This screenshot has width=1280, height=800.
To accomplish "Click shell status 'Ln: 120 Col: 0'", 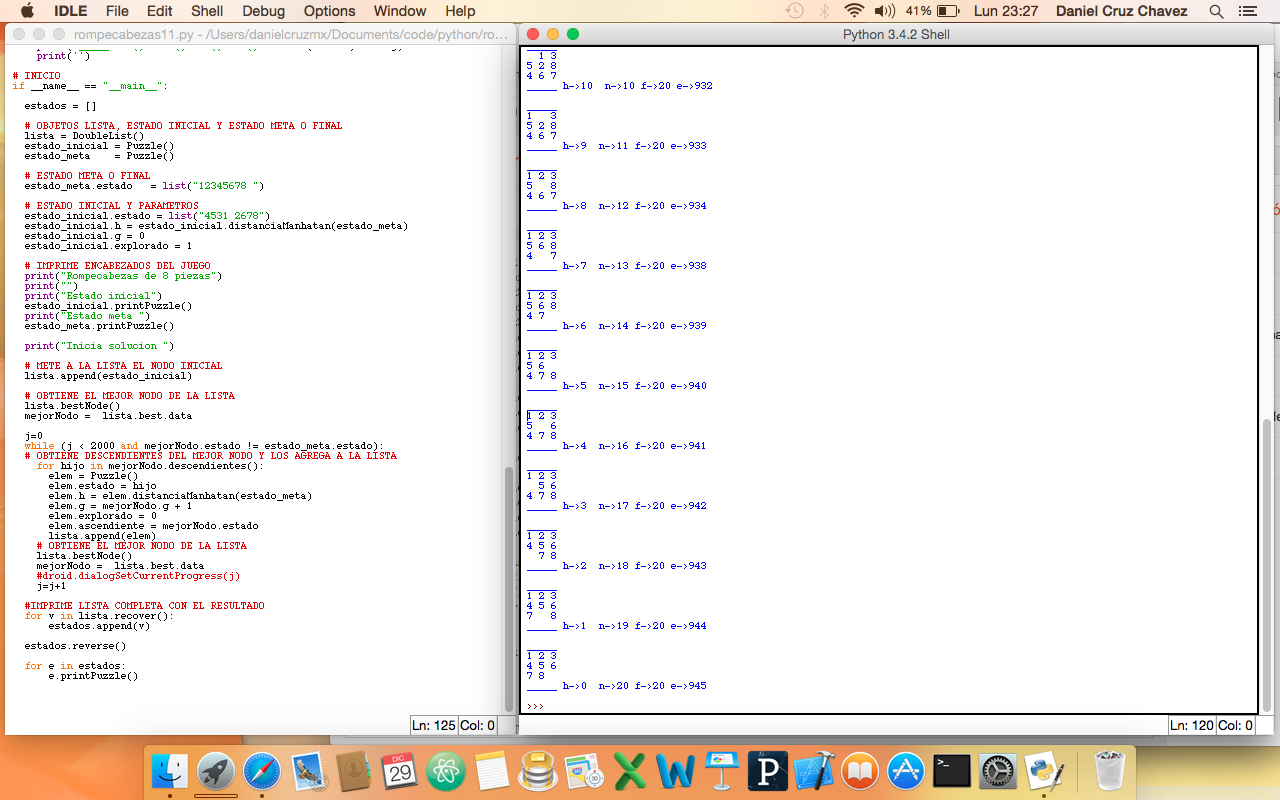I will click(x=1212, y=726).
